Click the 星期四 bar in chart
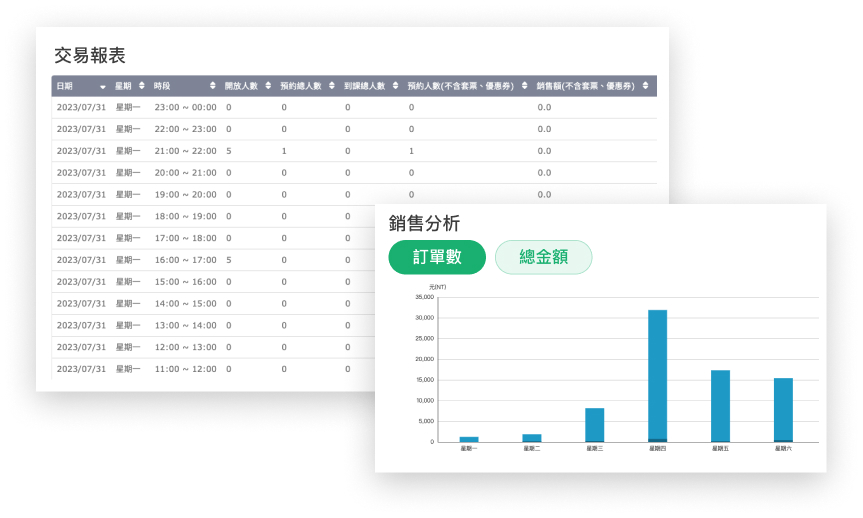This screenshot has width=863, height=518. tap(657, 376)
